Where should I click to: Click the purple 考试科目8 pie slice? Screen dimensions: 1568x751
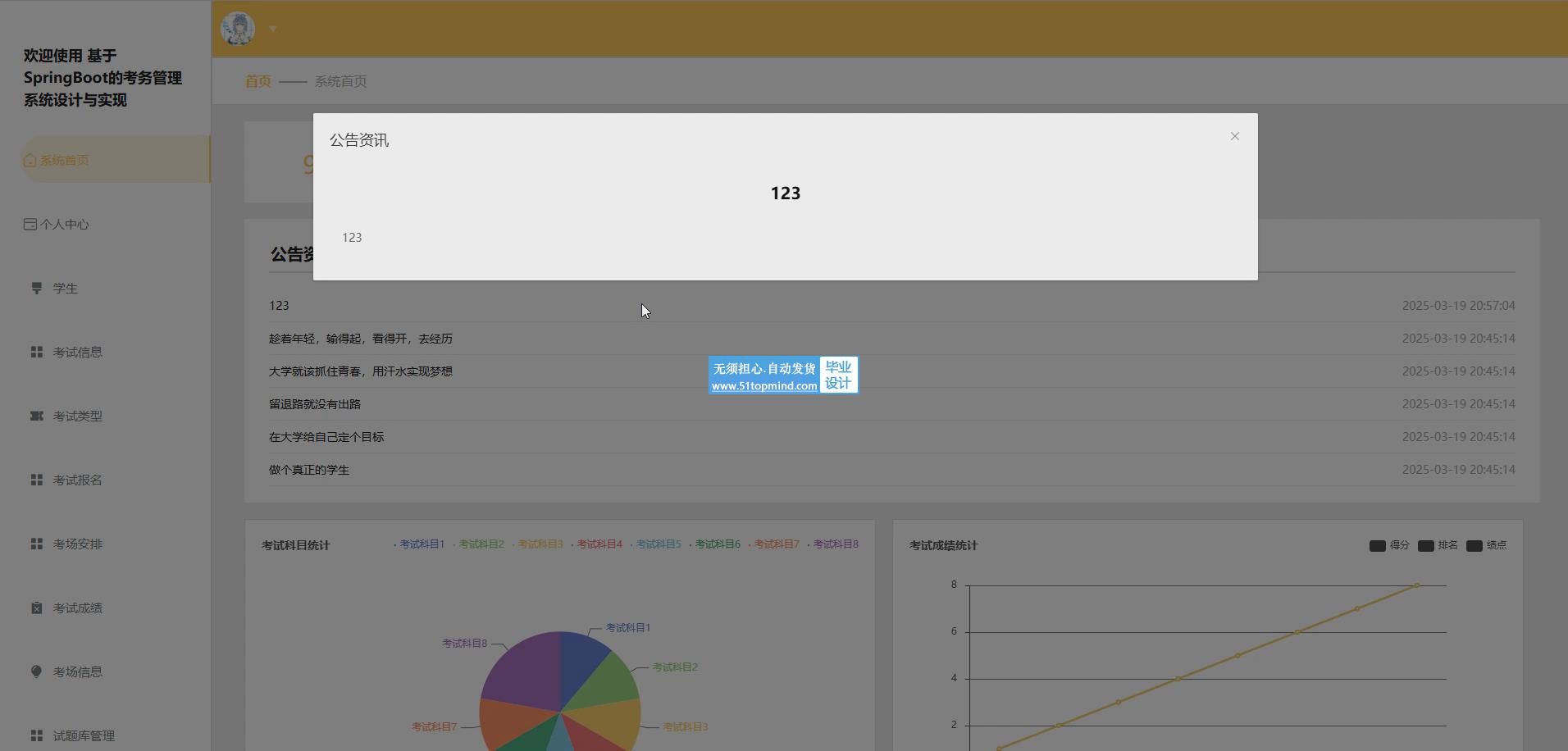[521, 672]
